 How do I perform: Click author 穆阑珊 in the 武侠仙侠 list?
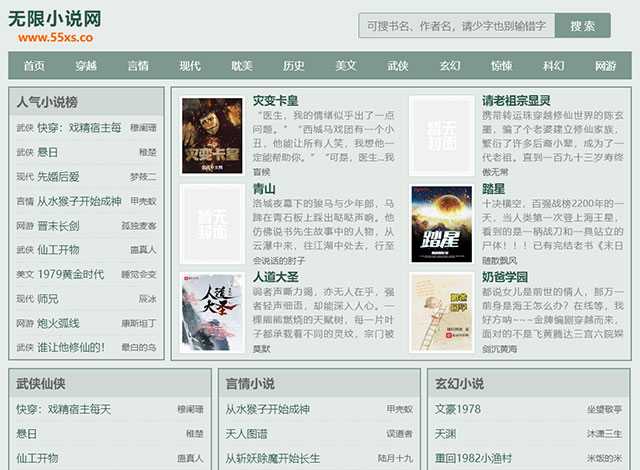(x=190, y=409)
